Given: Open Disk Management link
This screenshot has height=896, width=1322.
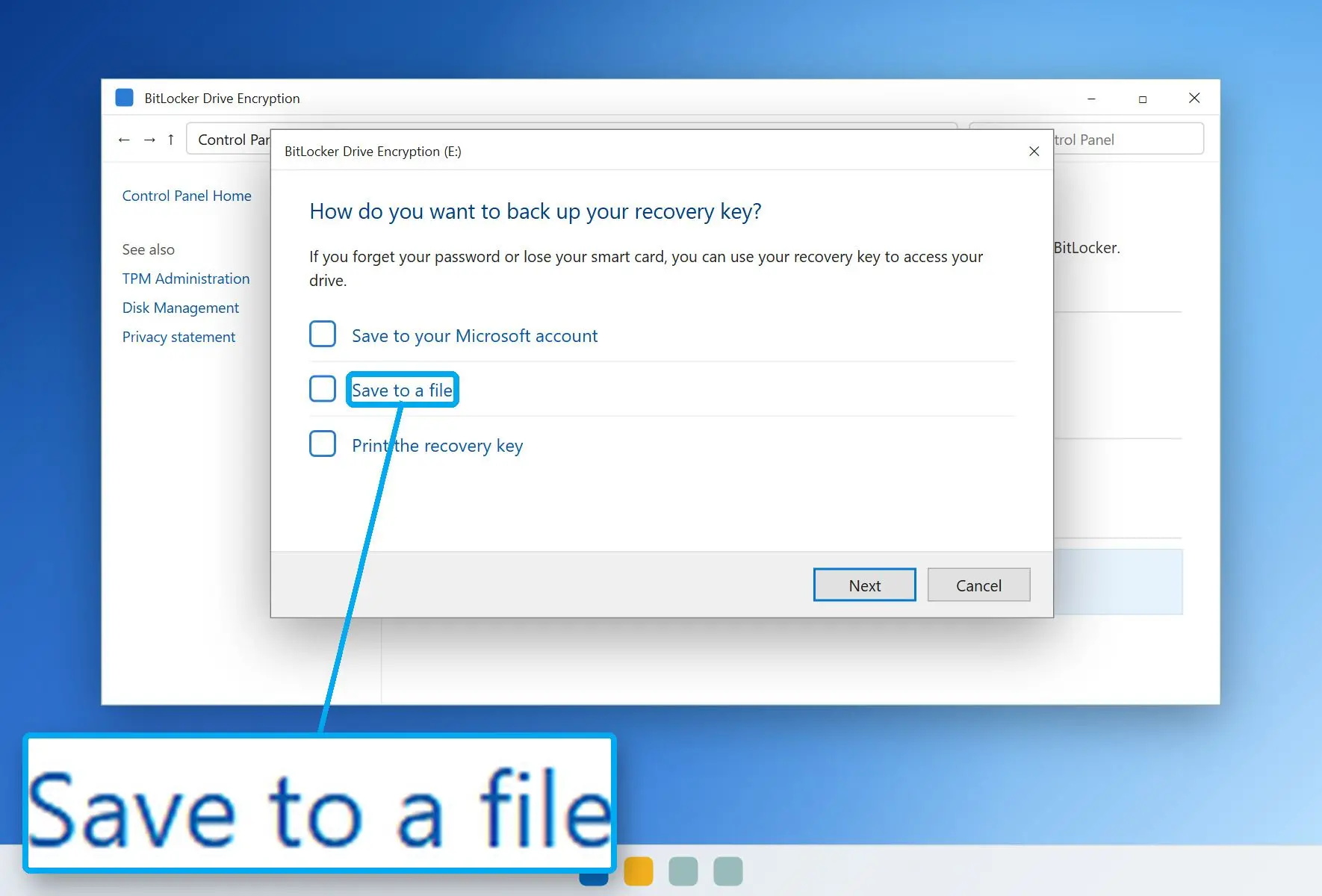Looking at the screenshot, I should click(181, 308).
